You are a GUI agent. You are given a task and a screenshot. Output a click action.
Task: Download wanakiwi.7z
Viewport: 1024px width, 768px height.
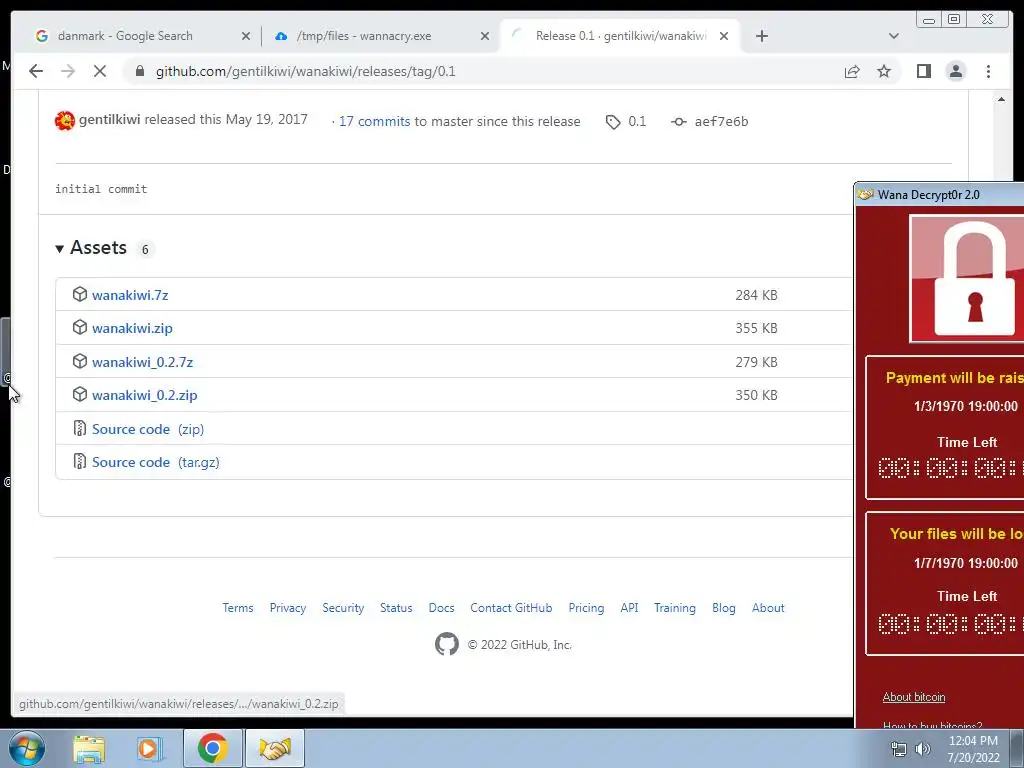pos(130,295)
